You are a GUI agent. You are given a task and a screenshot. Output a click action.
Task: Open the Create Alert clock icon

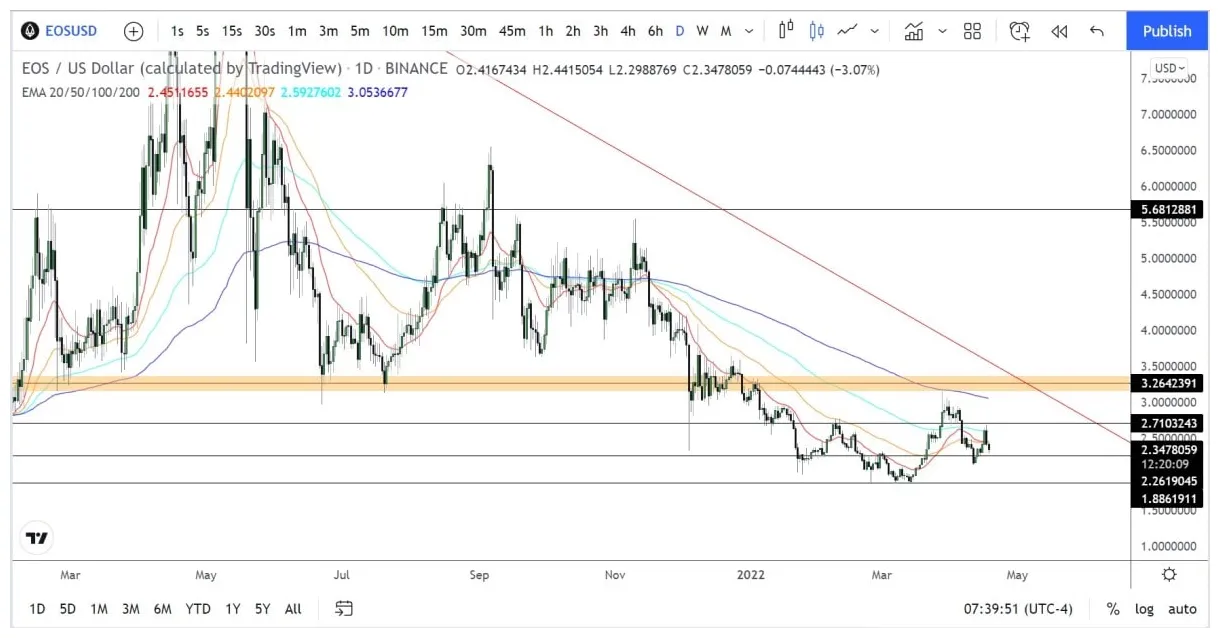1019,31
